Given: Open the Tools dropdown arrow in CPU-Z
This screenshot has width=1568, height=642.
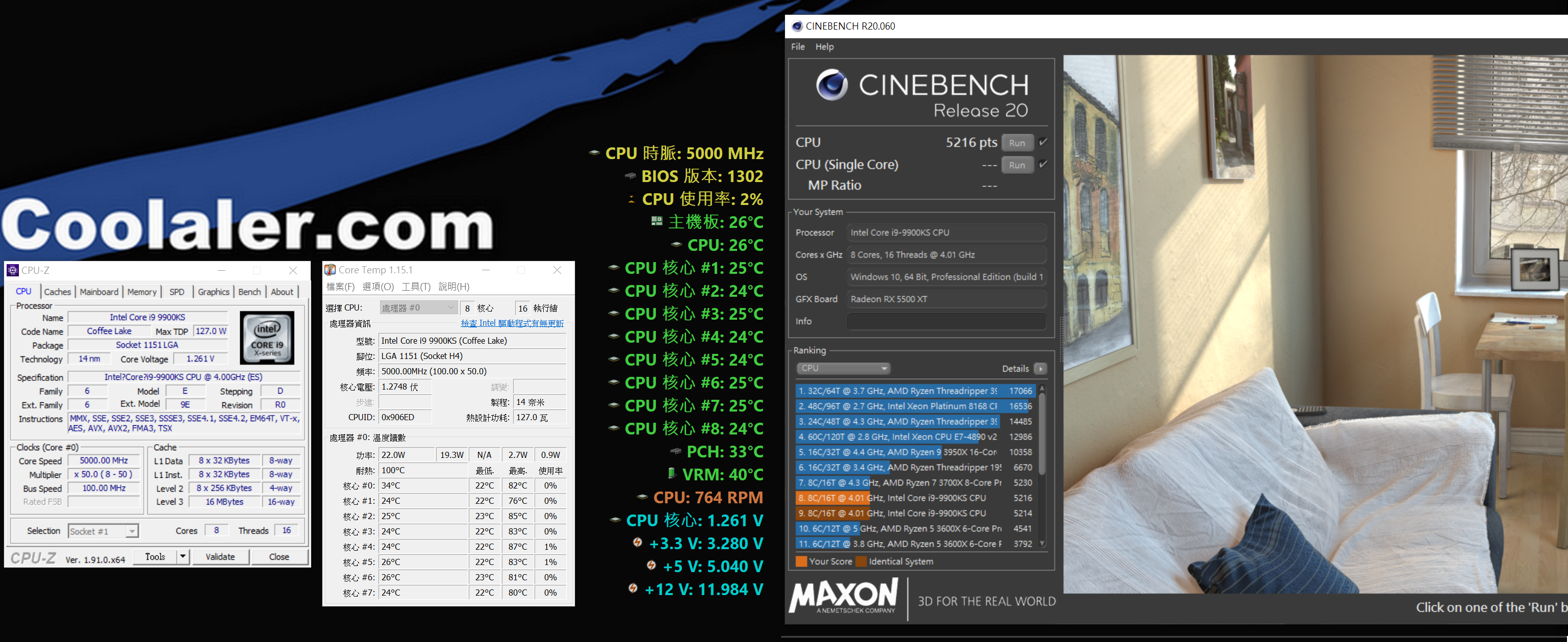Looking at the screenshot, I should coord(183,557).
